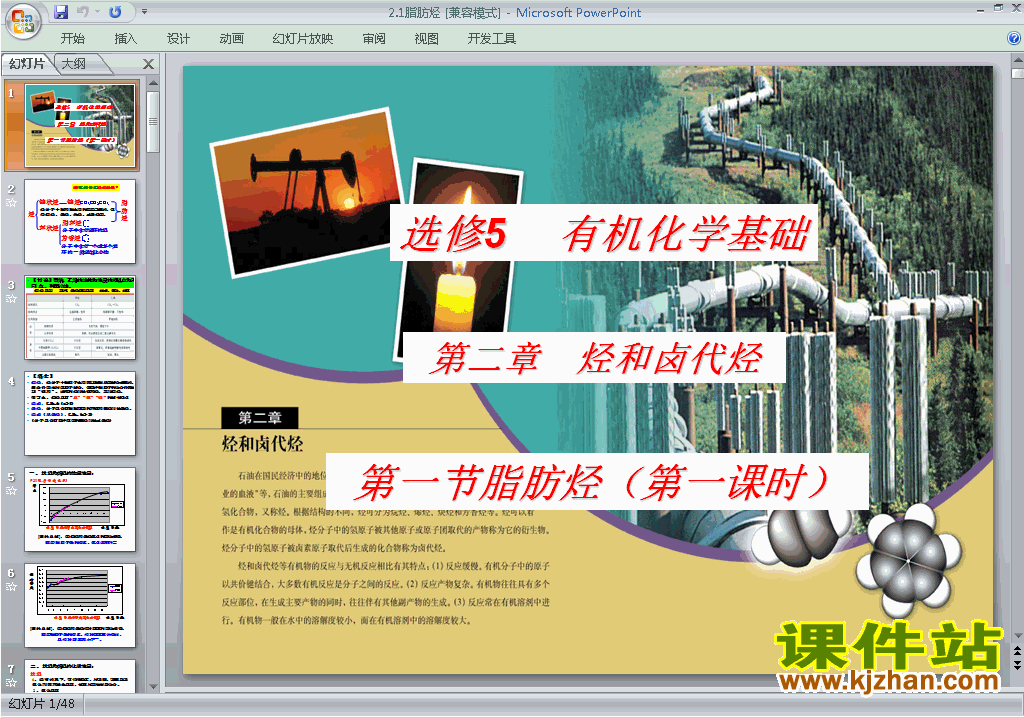Select the text box 第二章 烃和卤代烃
The height and width of the screenshot is (718, 1024).
point(594,358)
